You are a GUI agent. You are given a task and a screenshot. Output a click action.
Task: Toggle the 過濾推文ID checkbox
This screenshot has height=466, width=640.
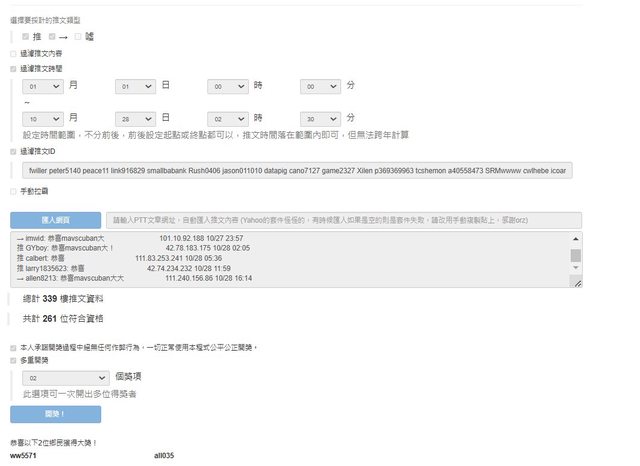coord(13,152)
